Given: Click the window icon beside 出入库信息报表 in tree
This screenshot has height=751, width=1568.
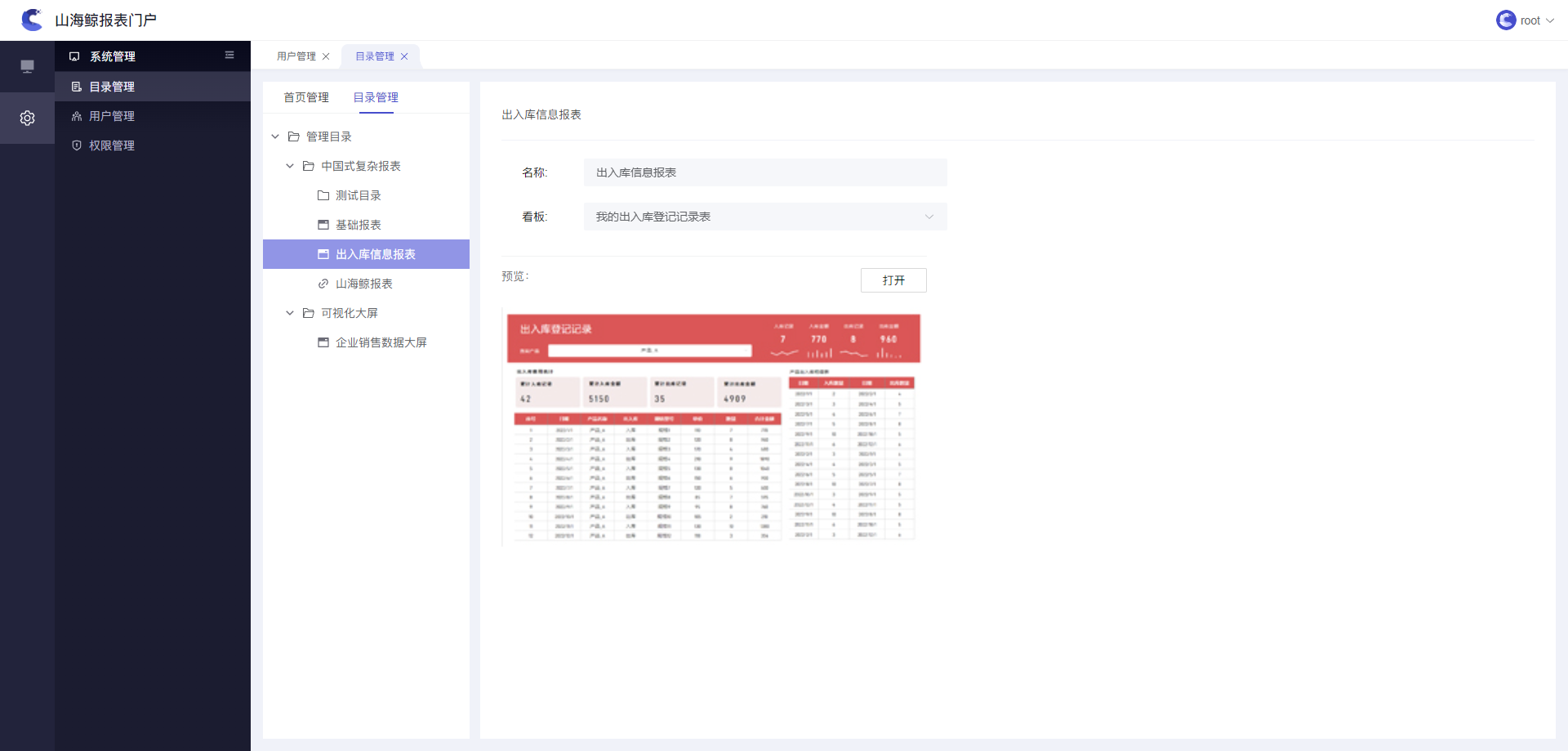Looking at the screenshot, I should (x=323, y=254).
